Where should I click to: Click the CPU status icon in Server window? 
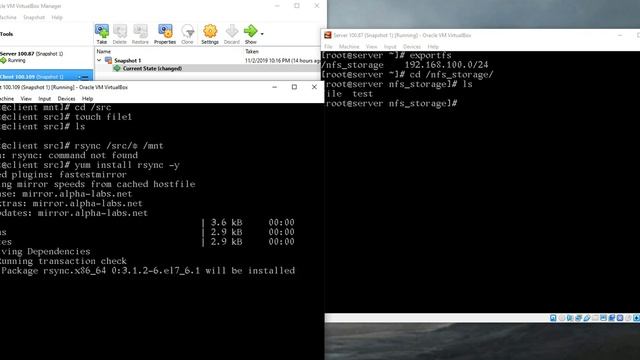tap(620, 318)
